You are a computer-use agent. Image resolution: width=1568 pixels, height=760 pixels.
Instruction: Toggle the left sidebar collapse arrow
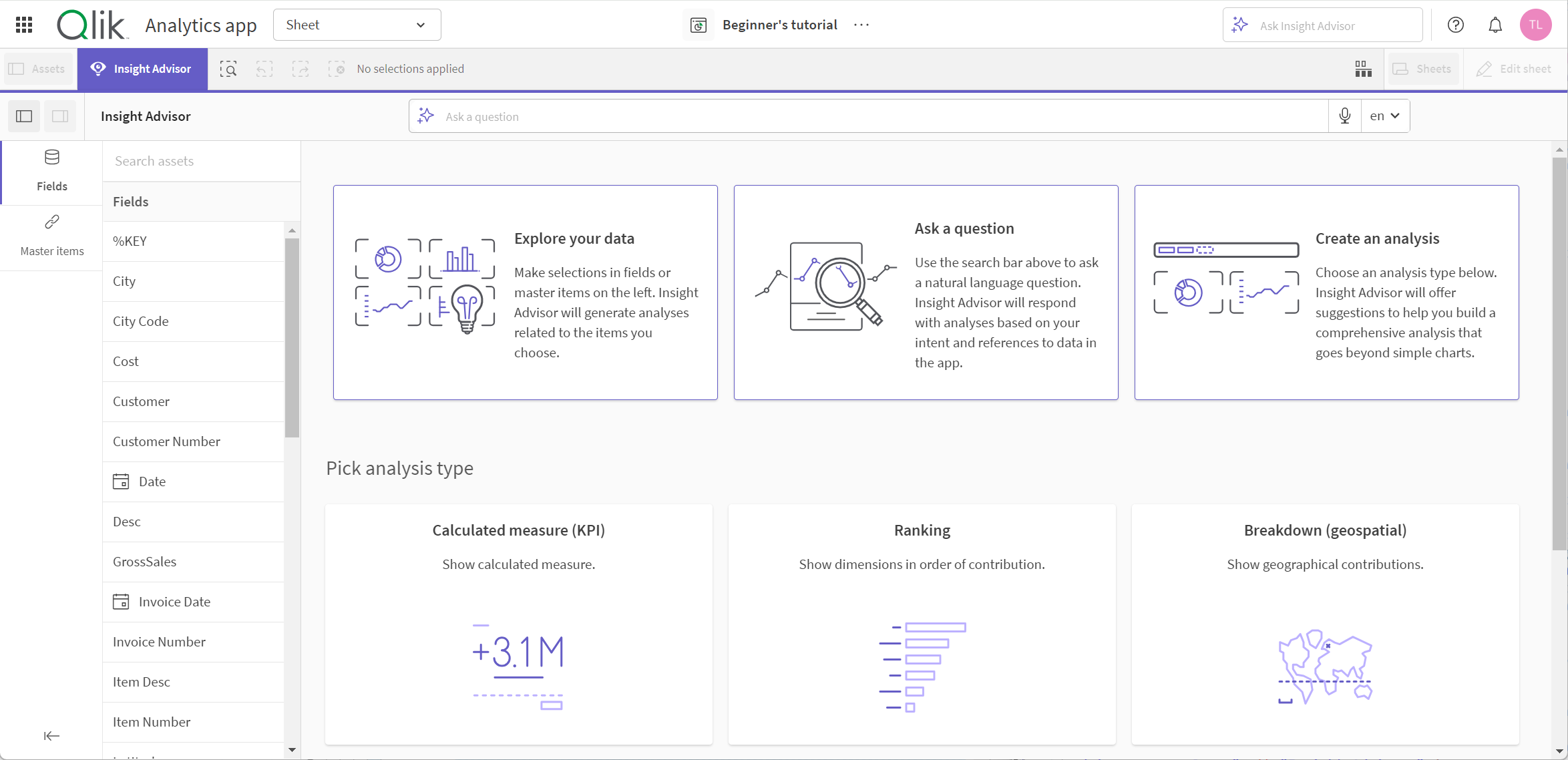(x=52, y=736)
